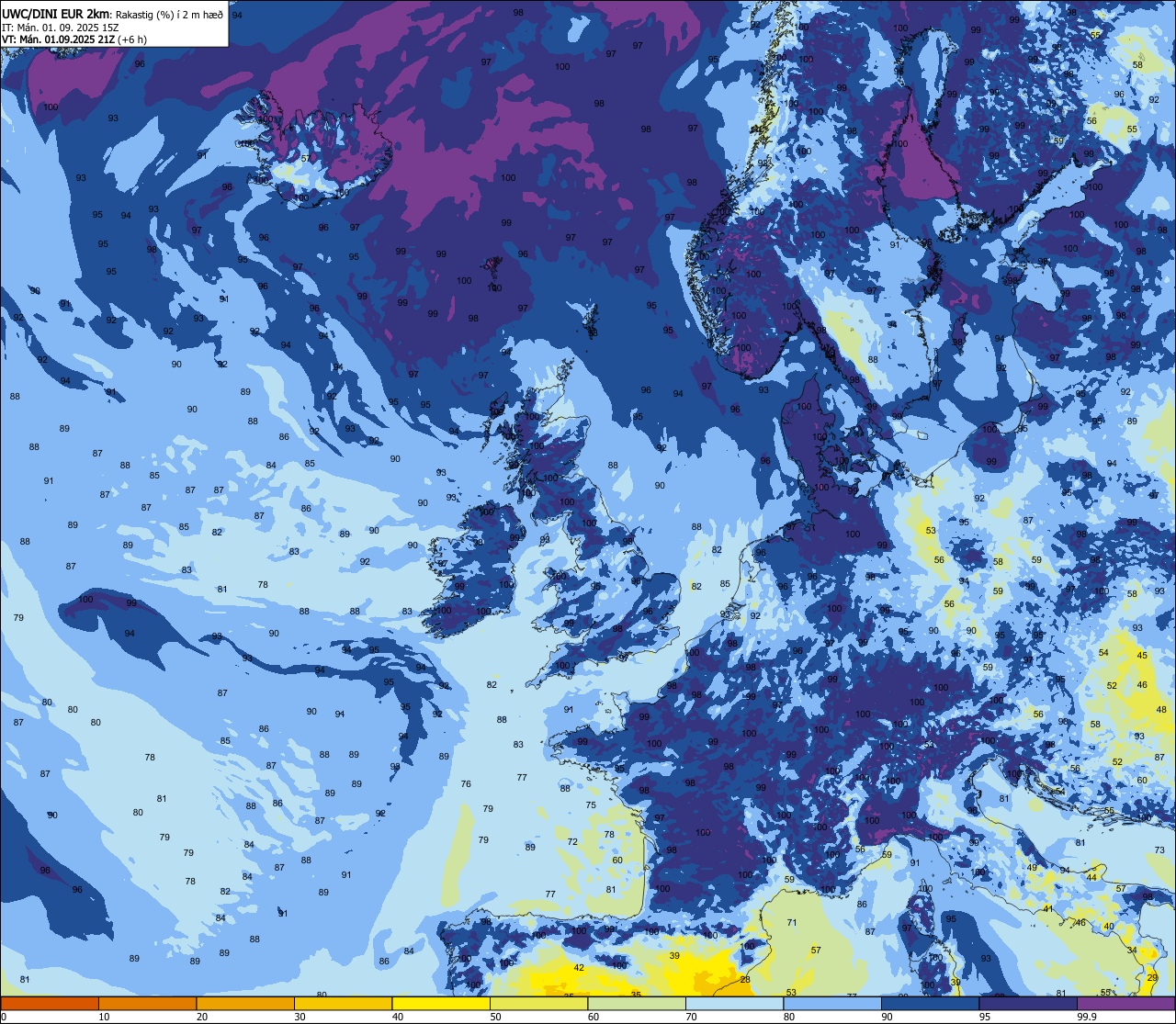Click the '45' humidity value on the map
Image resolution: width=1176 pixels, height=1024 pixels.
coord(1142,655)
